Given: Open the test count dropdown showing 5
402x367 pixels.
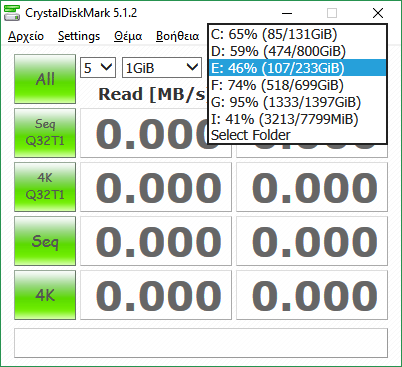Looking at the screenshot, I should point(98,68).
